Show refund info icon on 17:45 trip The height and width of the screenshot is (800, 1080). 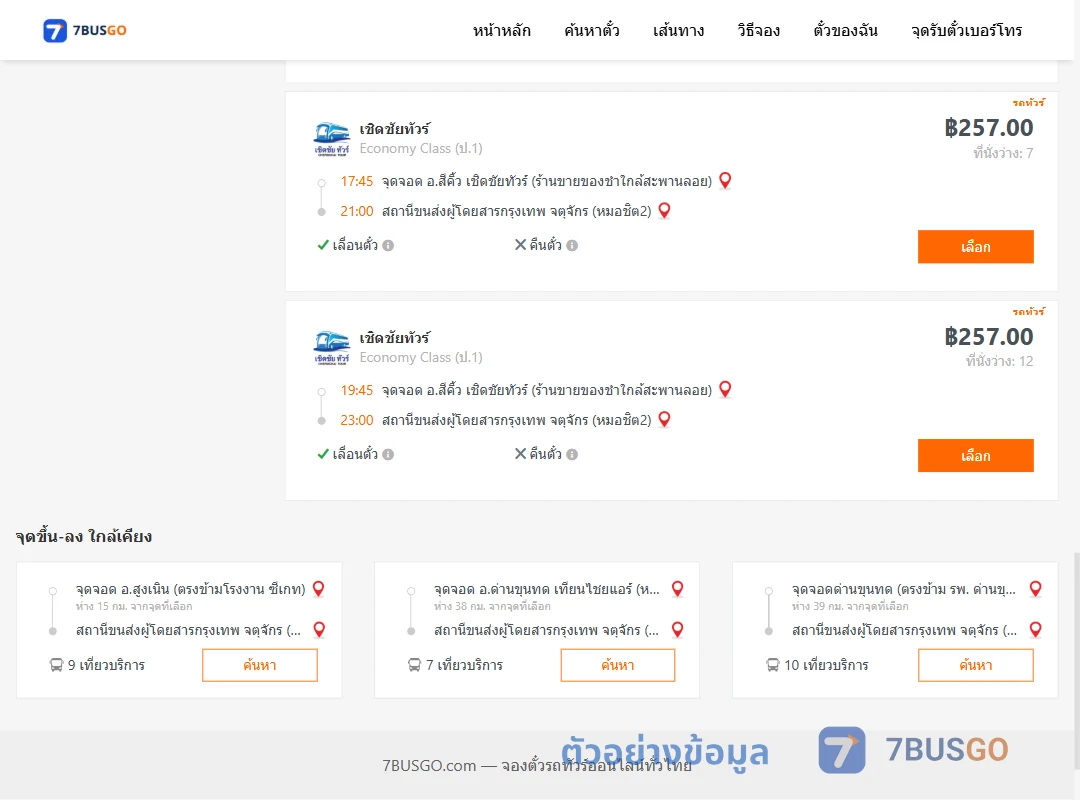[x=572, y=245]
